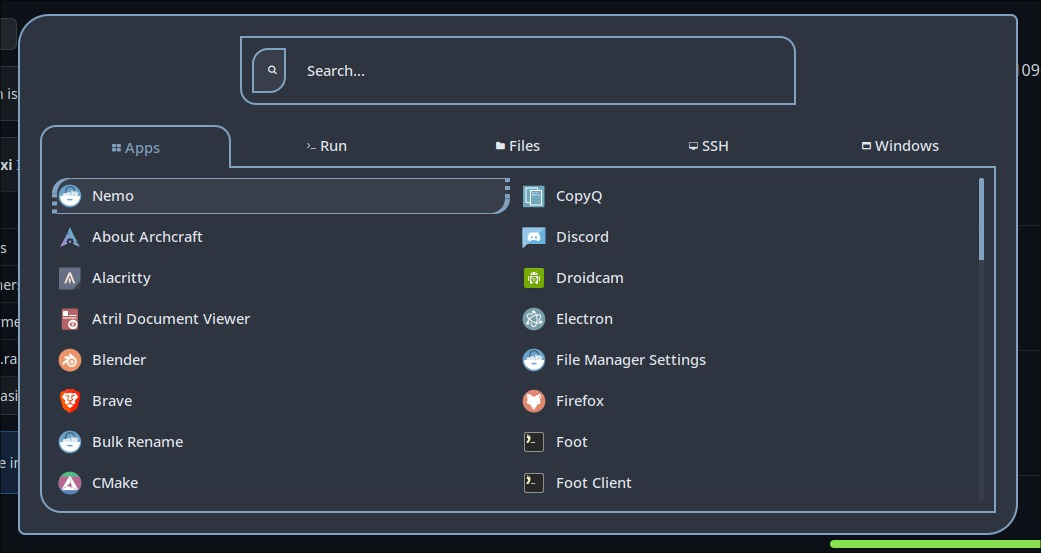Image resolution: width=1041 pixels, height=553 pixels.
Task: Switch to the Run tab
Action: (326, 146)
